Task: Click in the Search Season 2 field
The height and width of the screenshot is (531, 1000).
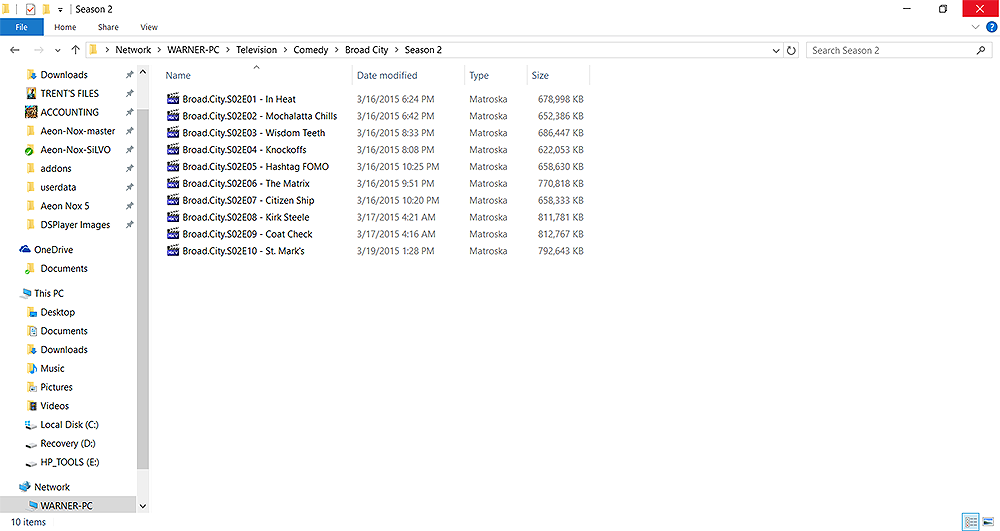Action: 893,50
